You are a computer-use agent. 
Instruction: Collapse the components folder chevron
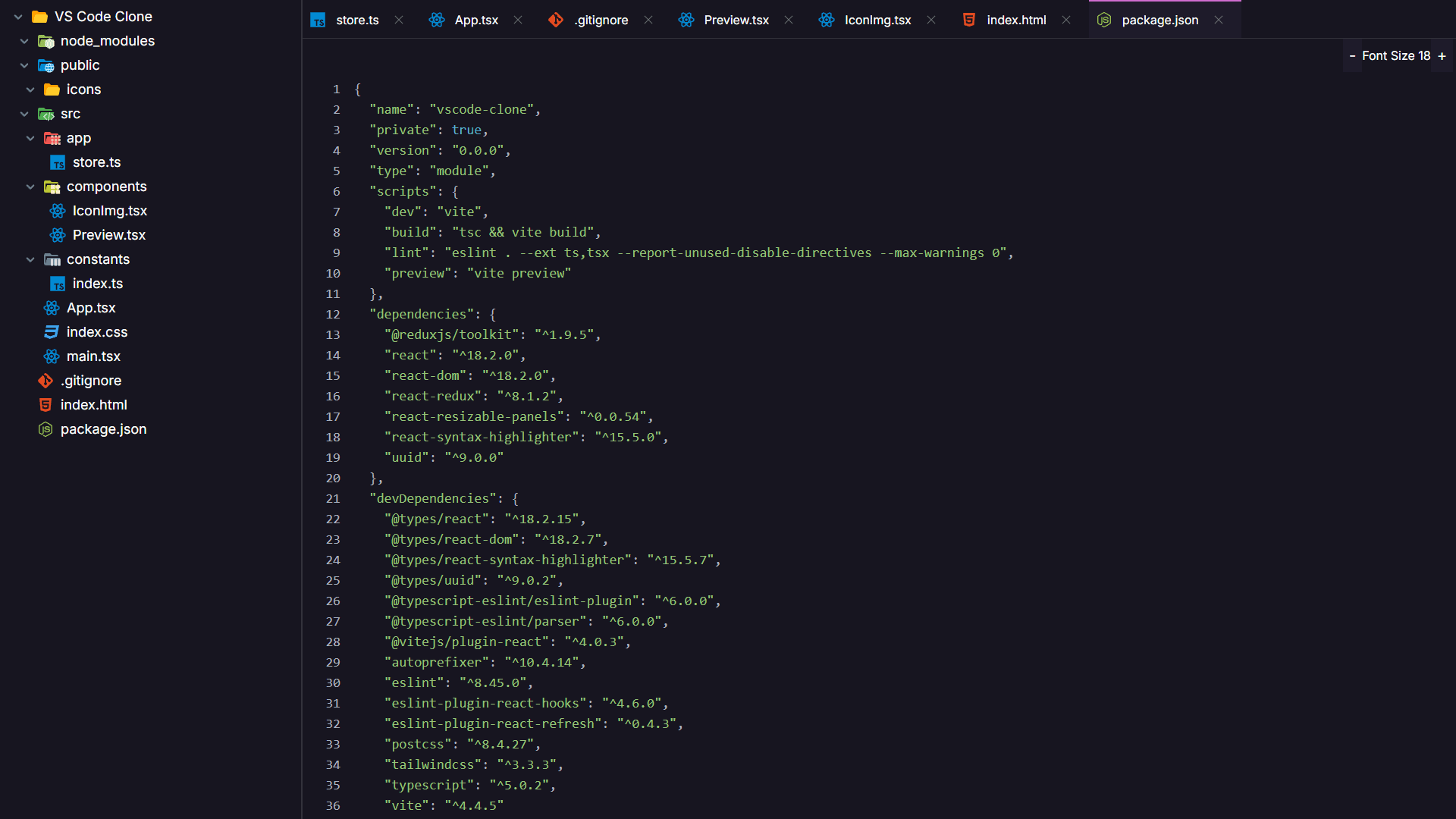click(30, 187)
